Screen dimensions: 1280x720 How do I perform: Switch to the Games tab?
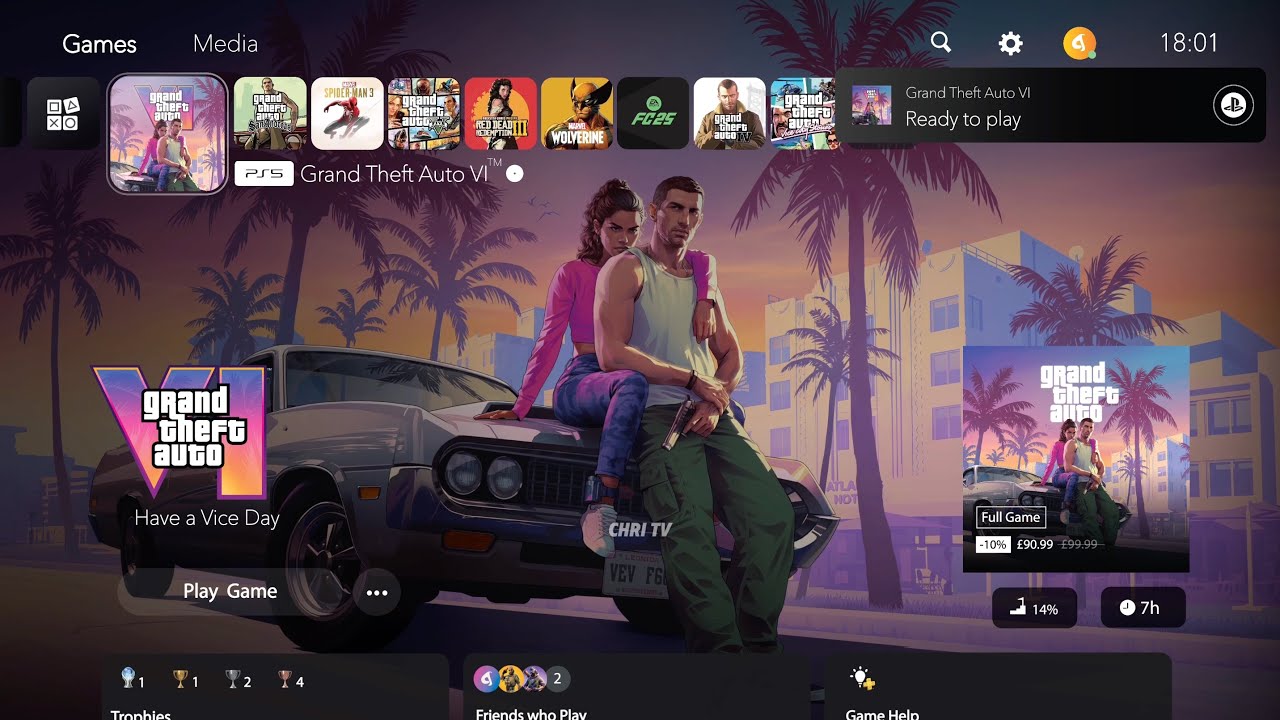(99, 44)
